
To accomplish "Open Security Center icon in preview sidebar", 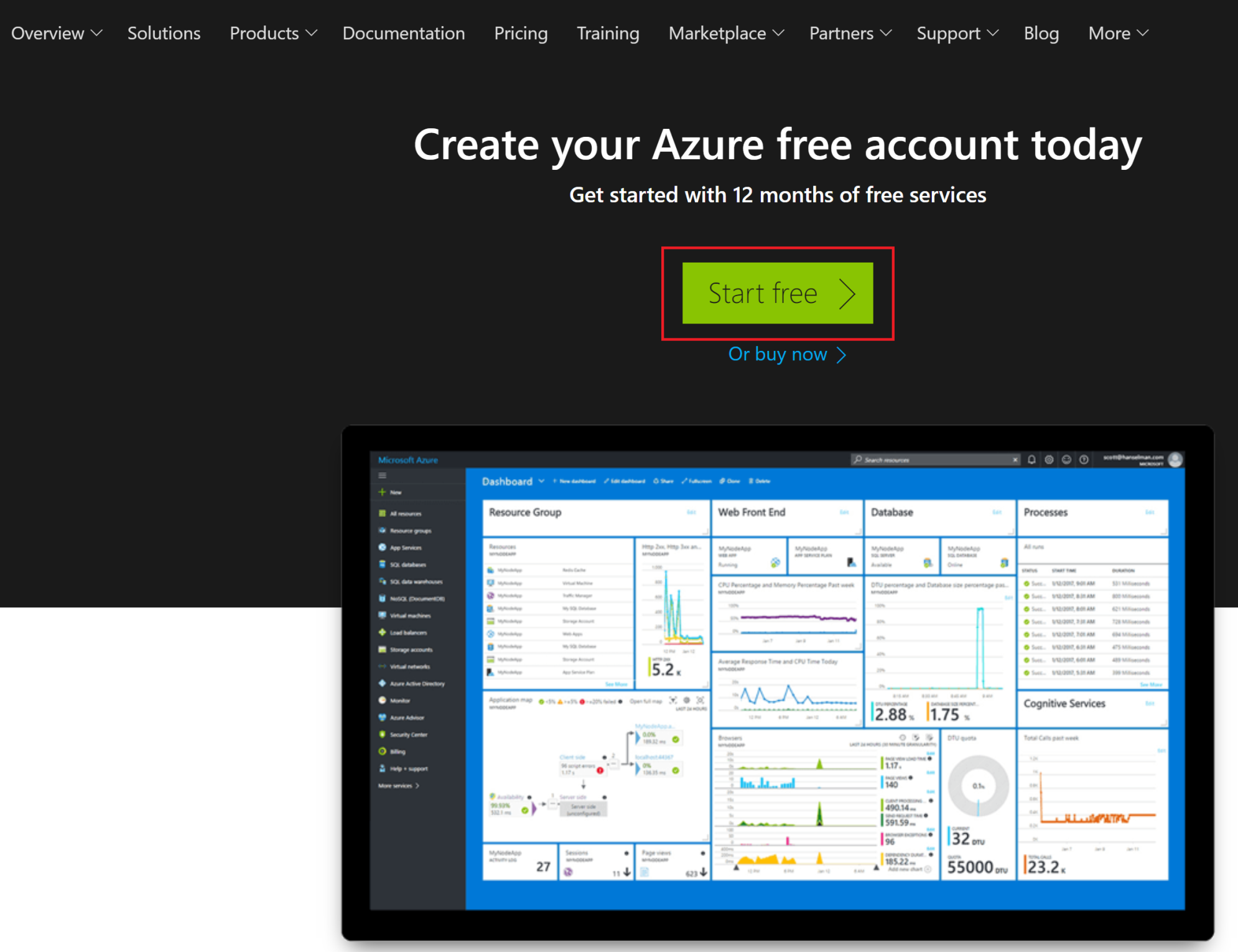I will coord(383,734).
